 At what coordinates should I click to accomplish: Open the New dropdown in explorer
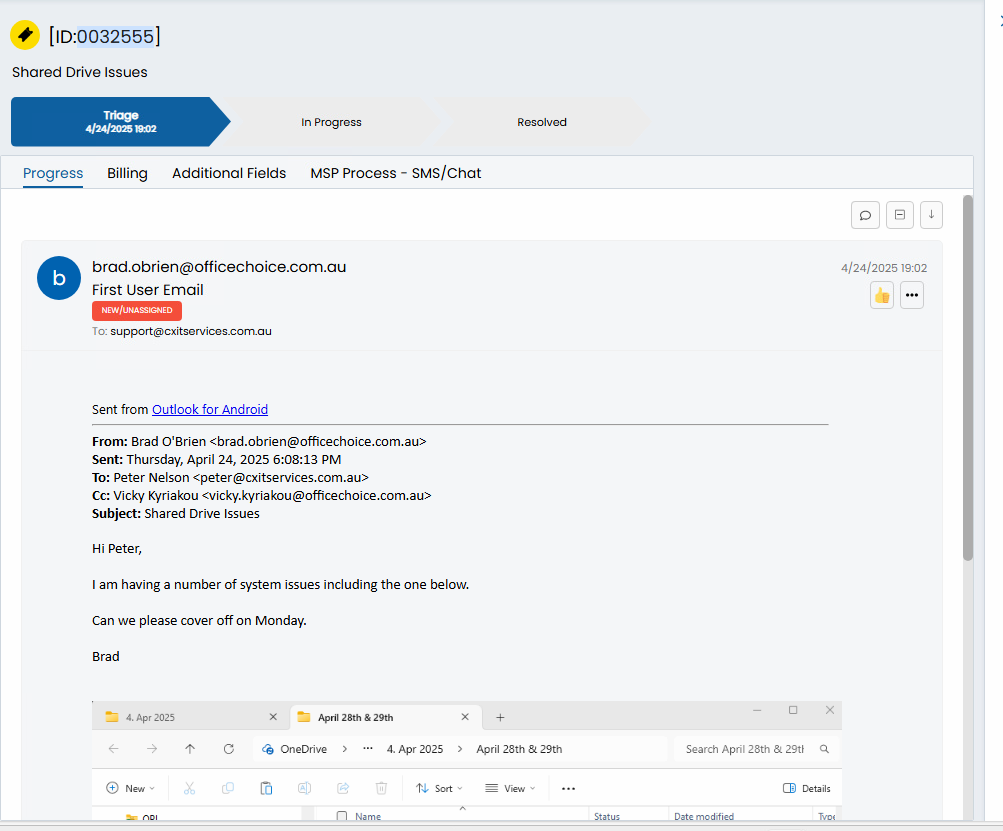(x=130, y=788)
